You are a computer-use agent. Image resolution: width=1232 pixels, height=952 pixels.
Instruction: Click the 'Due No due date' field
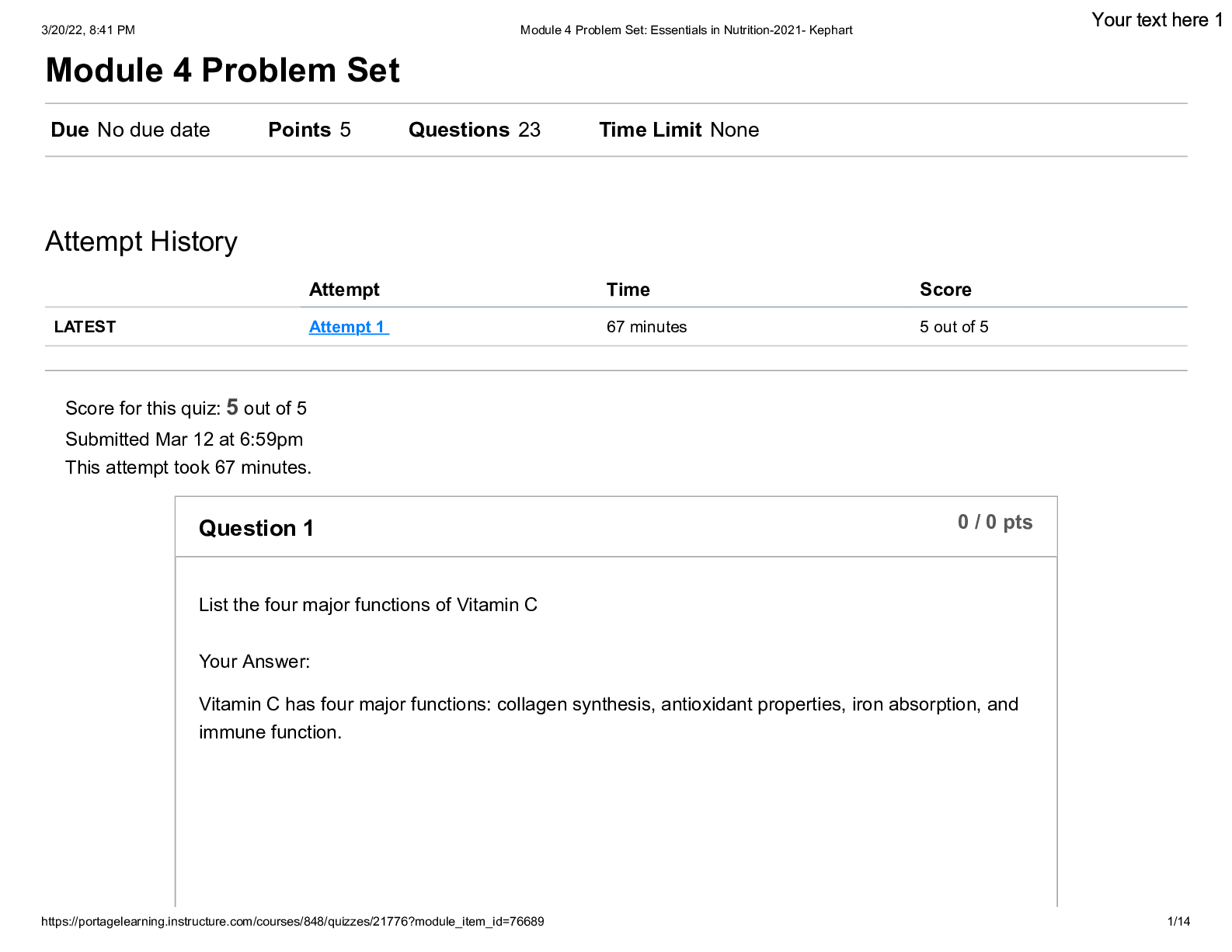[131, 130]
